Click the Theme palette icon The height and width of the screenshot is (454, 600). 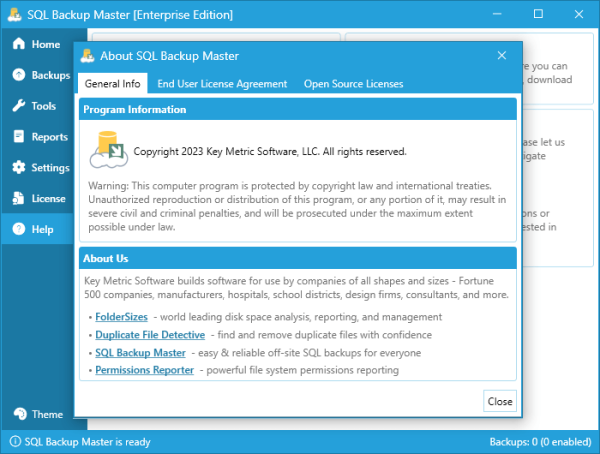pyautogui.click(x=20, y=414)
